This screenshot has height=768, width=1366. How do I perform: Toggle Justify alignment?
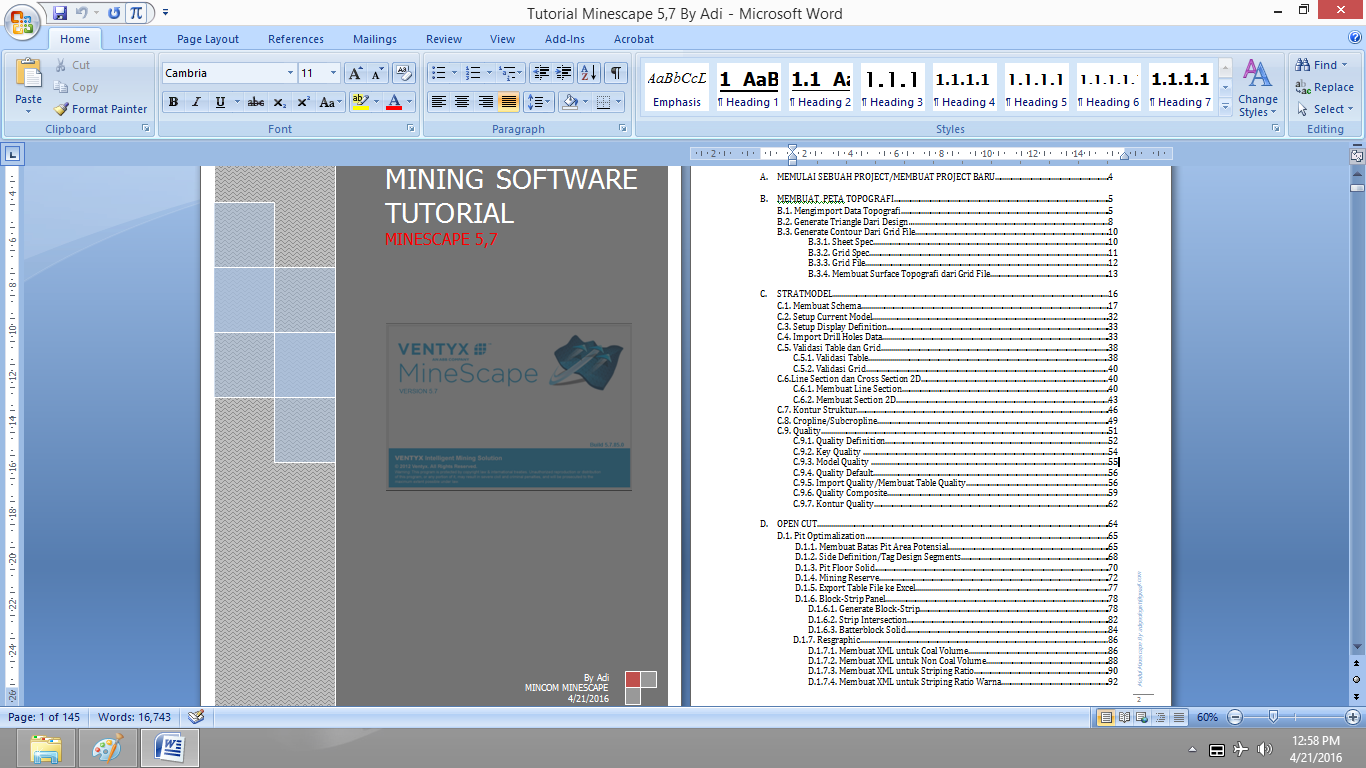[x=509, y=102]
